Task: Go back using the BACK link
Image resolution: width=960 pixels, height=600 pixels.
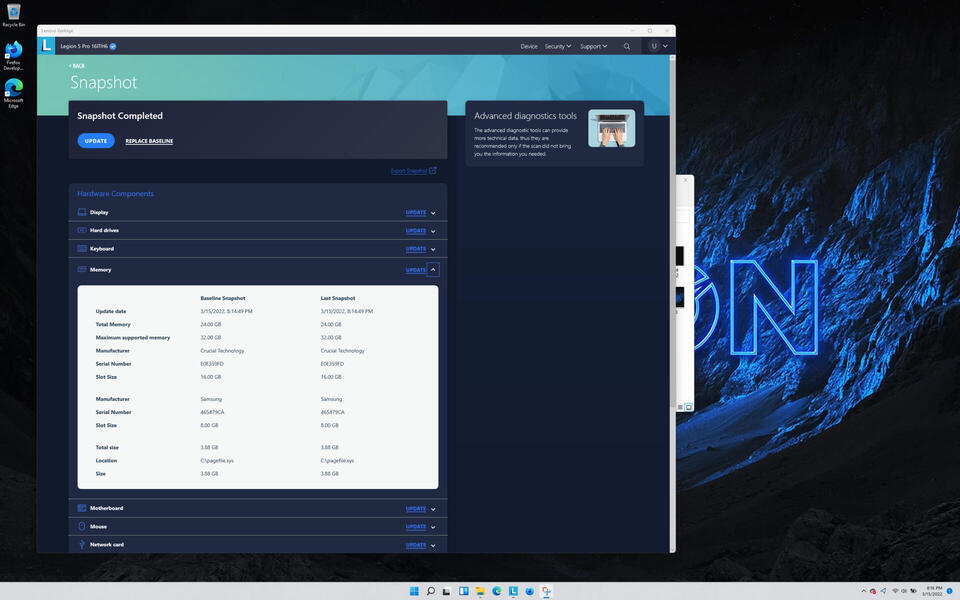Action: [x=77, y=66]
